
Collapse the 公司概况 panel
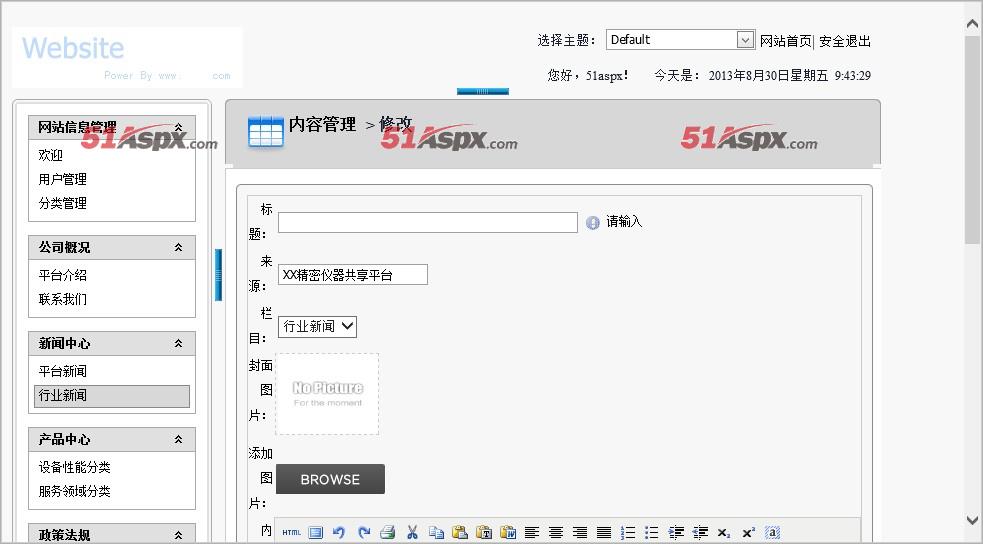point(179,248)
